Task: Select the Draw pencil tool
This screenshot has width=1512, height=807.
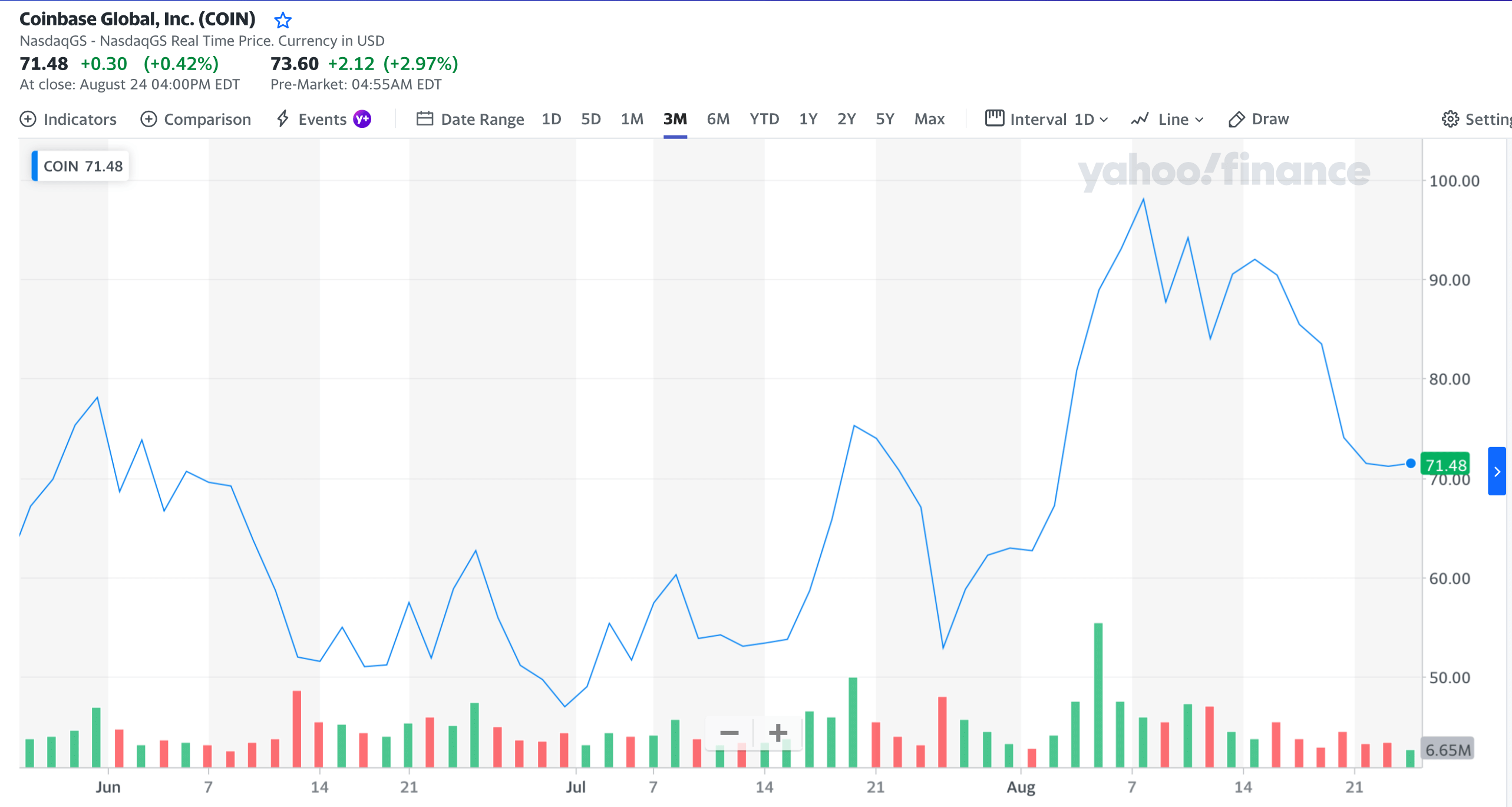Action: coord(1236,119)
